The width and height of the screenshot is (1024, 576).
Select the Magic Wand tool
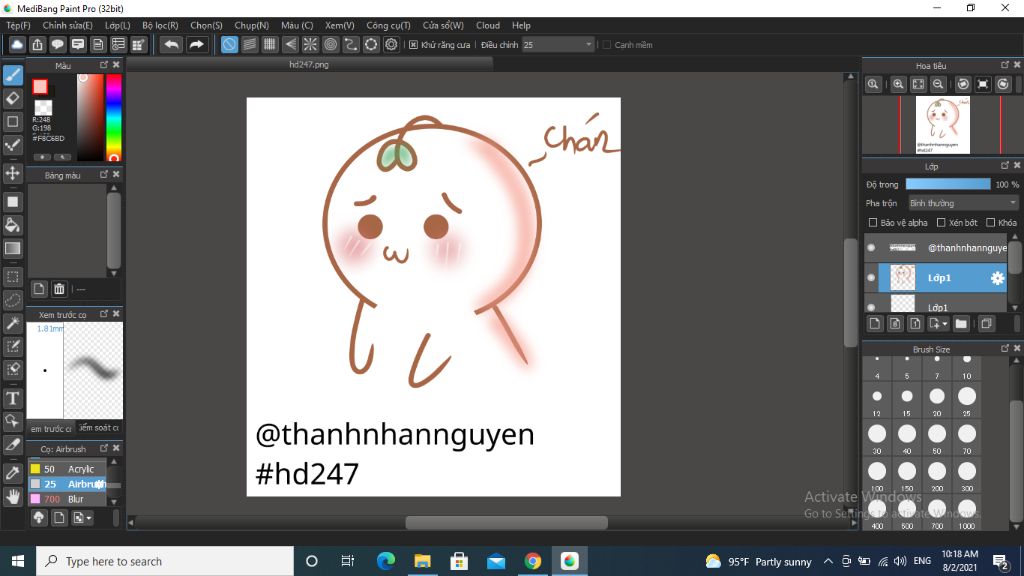click(13, 323)
